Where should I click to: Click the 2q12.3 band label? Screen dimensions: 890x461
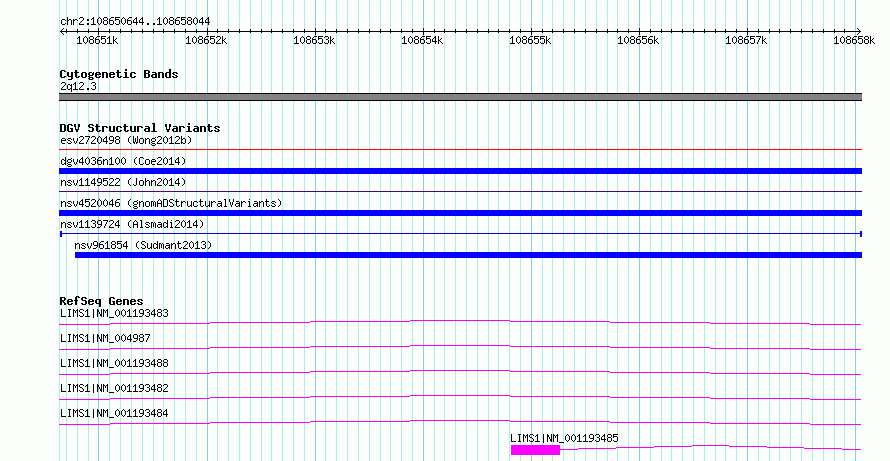point(78,87)
